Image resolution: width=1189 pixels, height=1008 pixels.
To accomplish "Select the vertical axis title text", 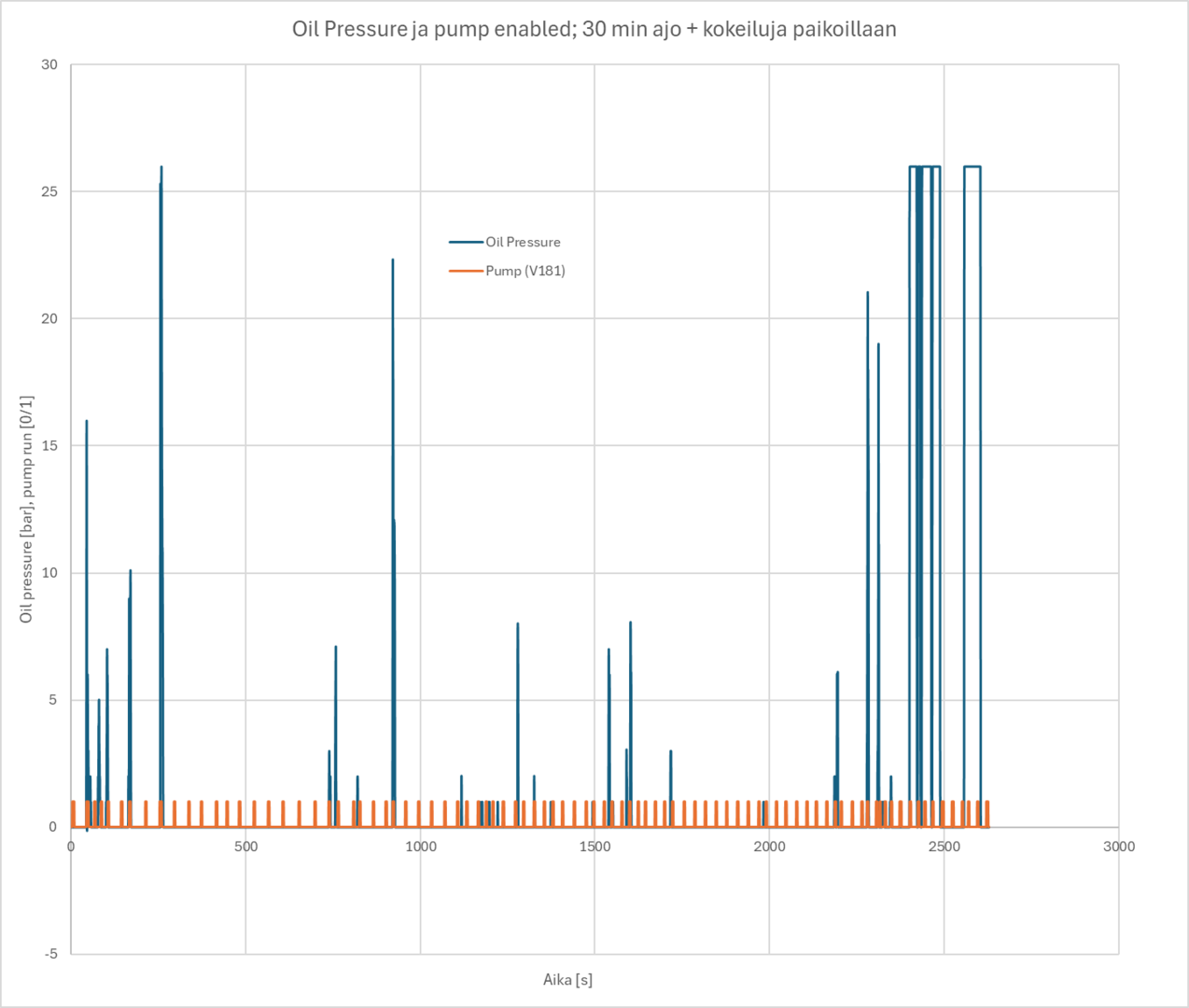I will pos(26,509).
